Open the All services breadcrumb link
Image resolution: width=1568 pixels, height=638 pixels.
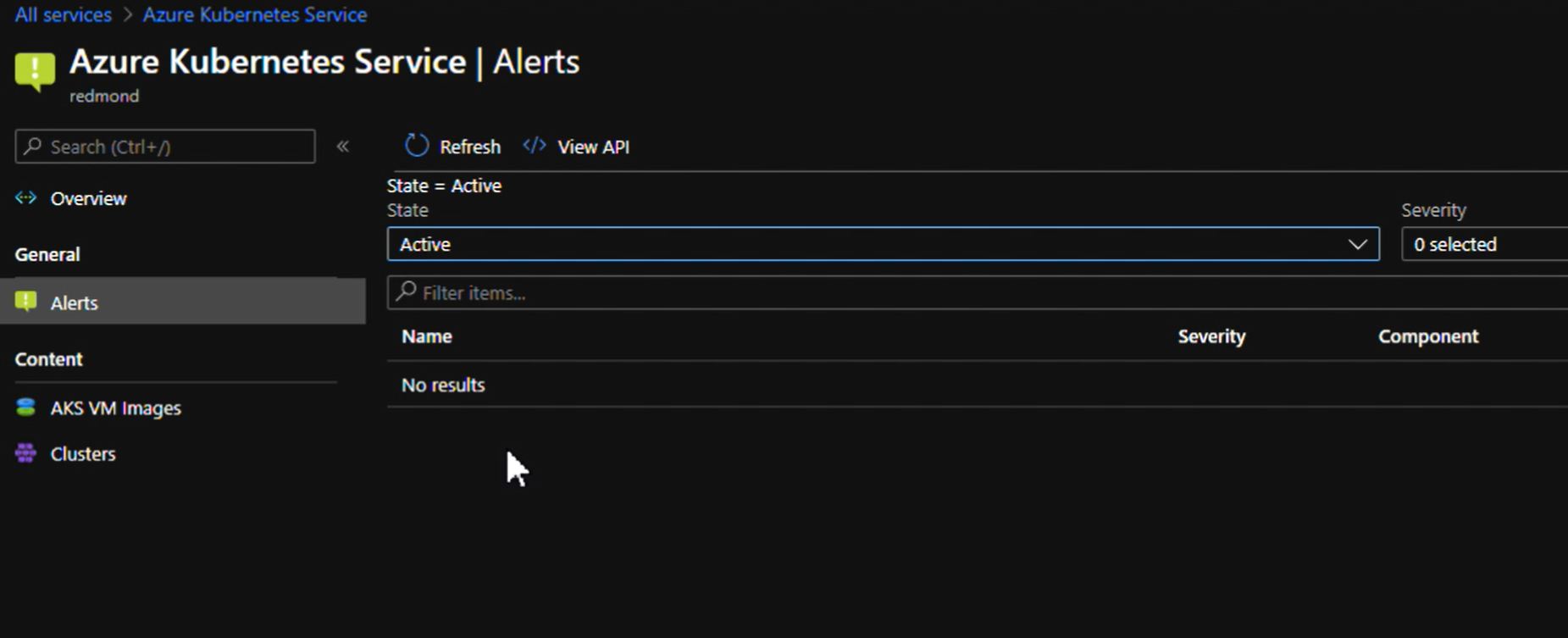[x=62, y=14]
